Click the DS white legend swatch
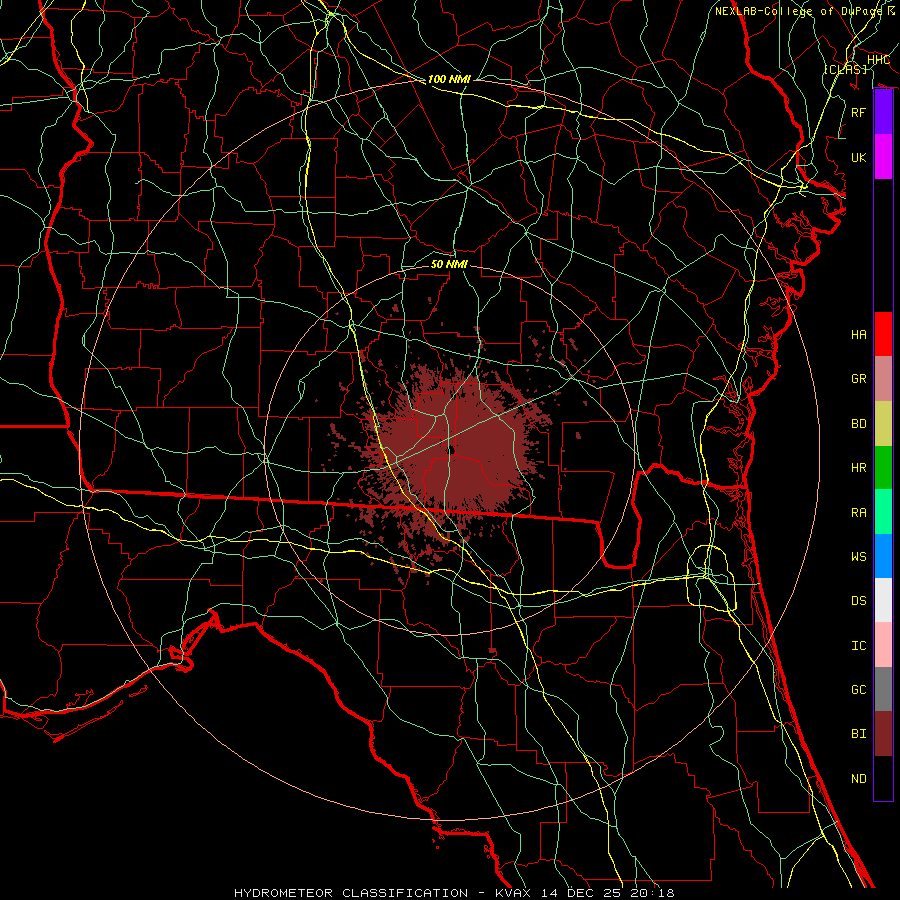Image resolution: width=900 pixels, height=900 pixels. (883, 600)
